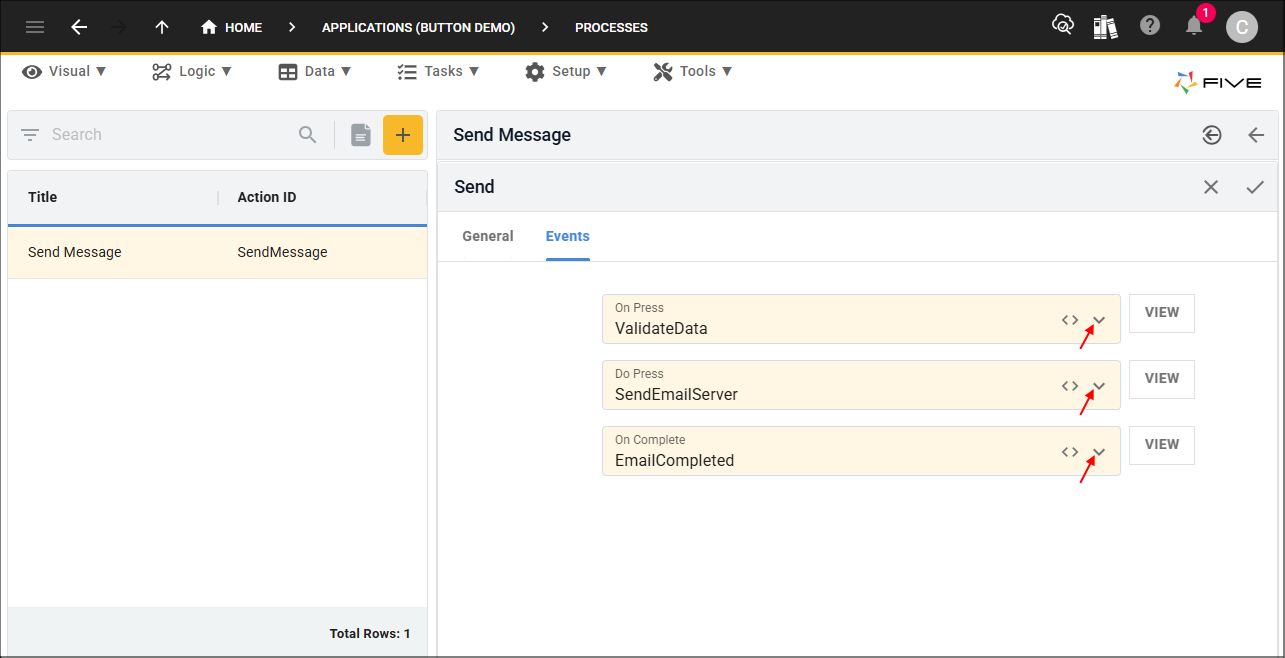Open code editor for Do Press
The image size is (1285, 658).
pos(1070,386)
